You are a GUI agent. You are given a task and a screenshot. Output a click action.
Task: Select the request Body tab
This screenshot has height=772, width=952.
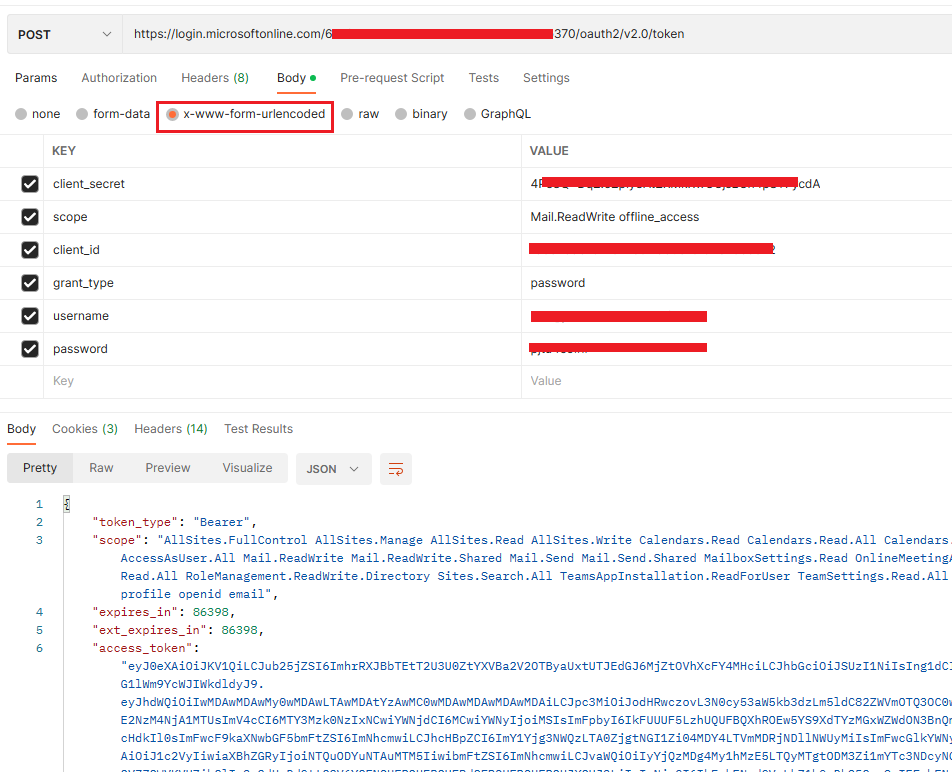coord(296,78)
